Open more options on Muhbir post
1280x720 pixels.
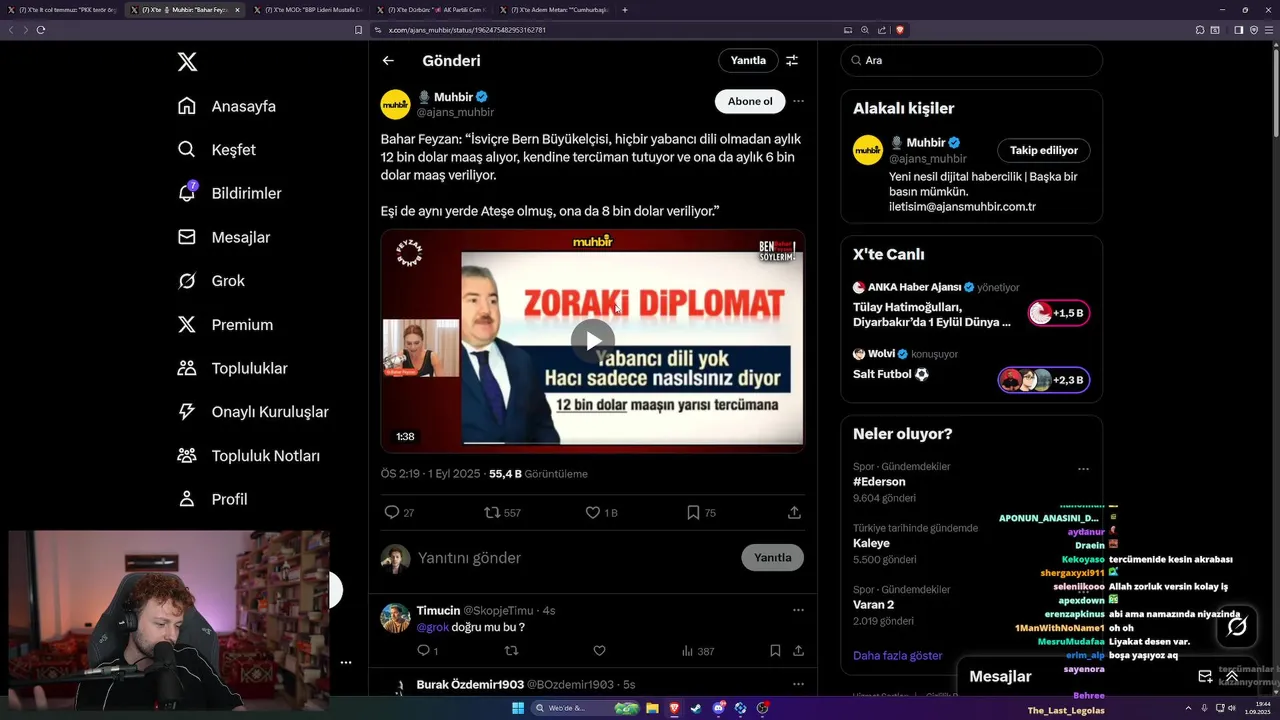coord(798,101)
